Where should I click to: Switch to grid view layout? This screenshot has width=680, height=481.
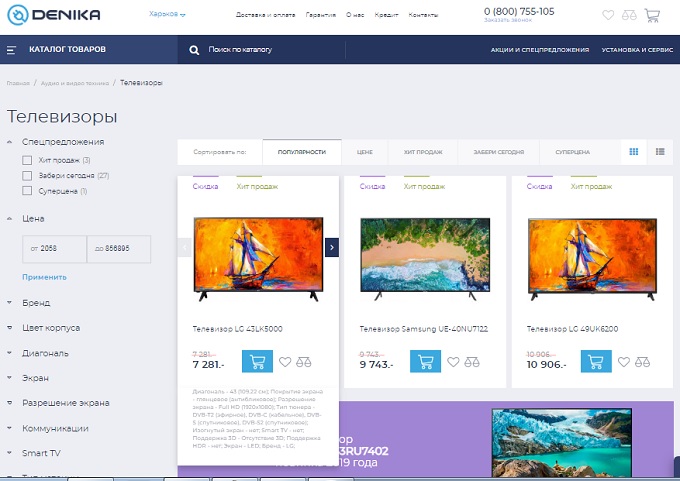coord(634,151)
